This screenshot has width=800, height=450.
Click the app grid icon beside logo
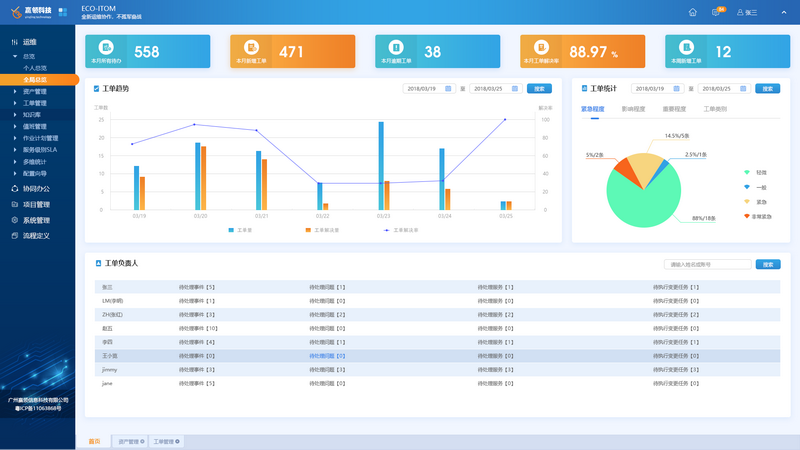tap(63, 12)
